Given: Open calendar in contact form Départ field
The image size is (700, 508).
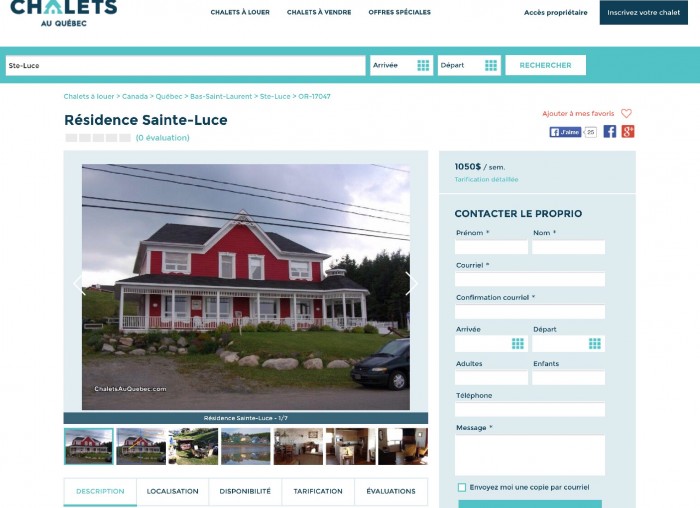Looking at the screenshot, I should (x=595, y=343).
